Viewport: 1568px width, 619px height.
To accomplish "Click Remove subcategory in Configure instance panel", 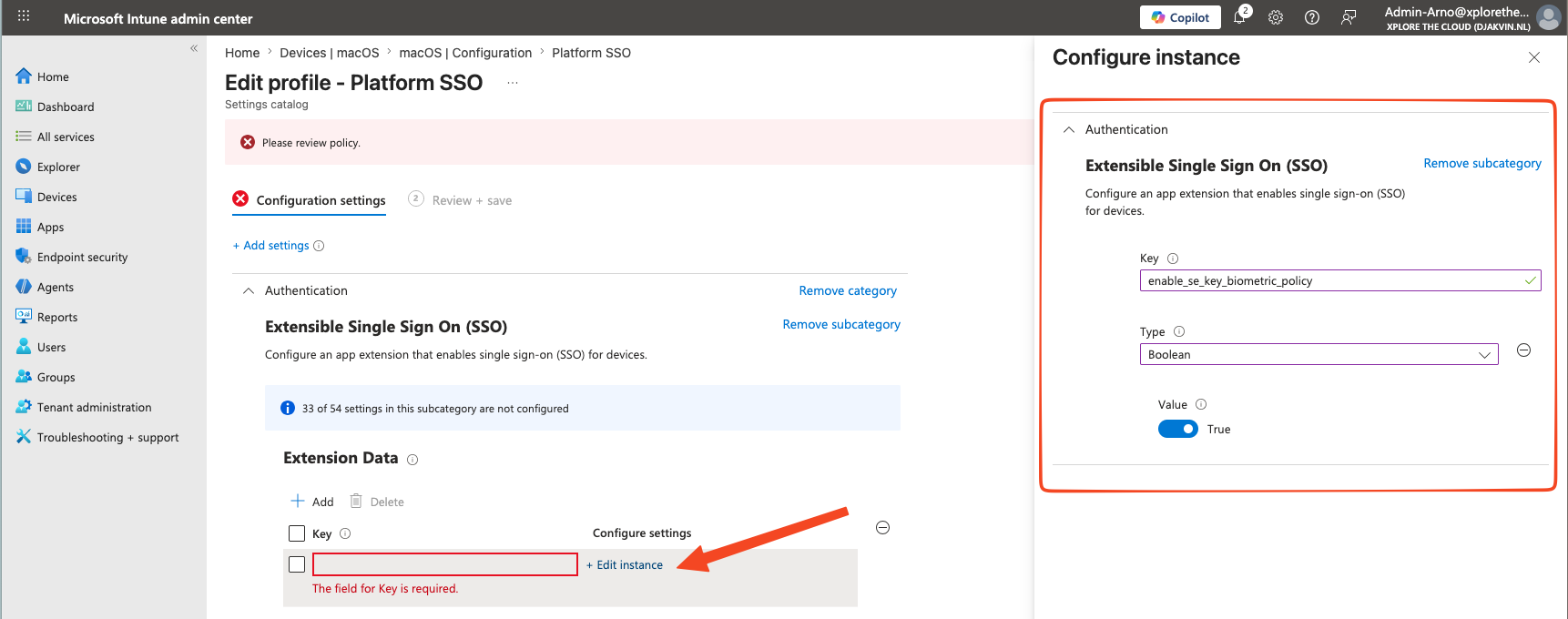I will click(x=1482, y=163).
